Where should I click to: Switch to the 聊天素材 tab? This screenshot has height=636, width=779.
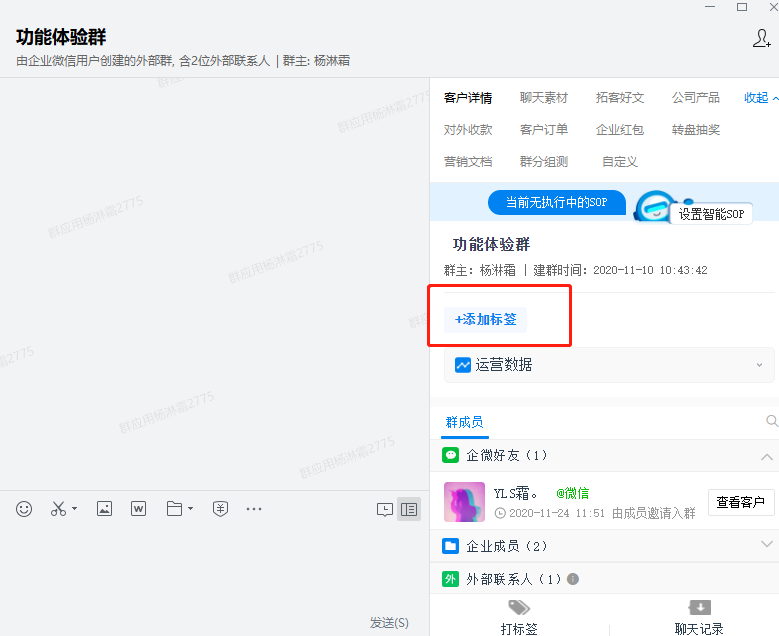coord(543,98)
